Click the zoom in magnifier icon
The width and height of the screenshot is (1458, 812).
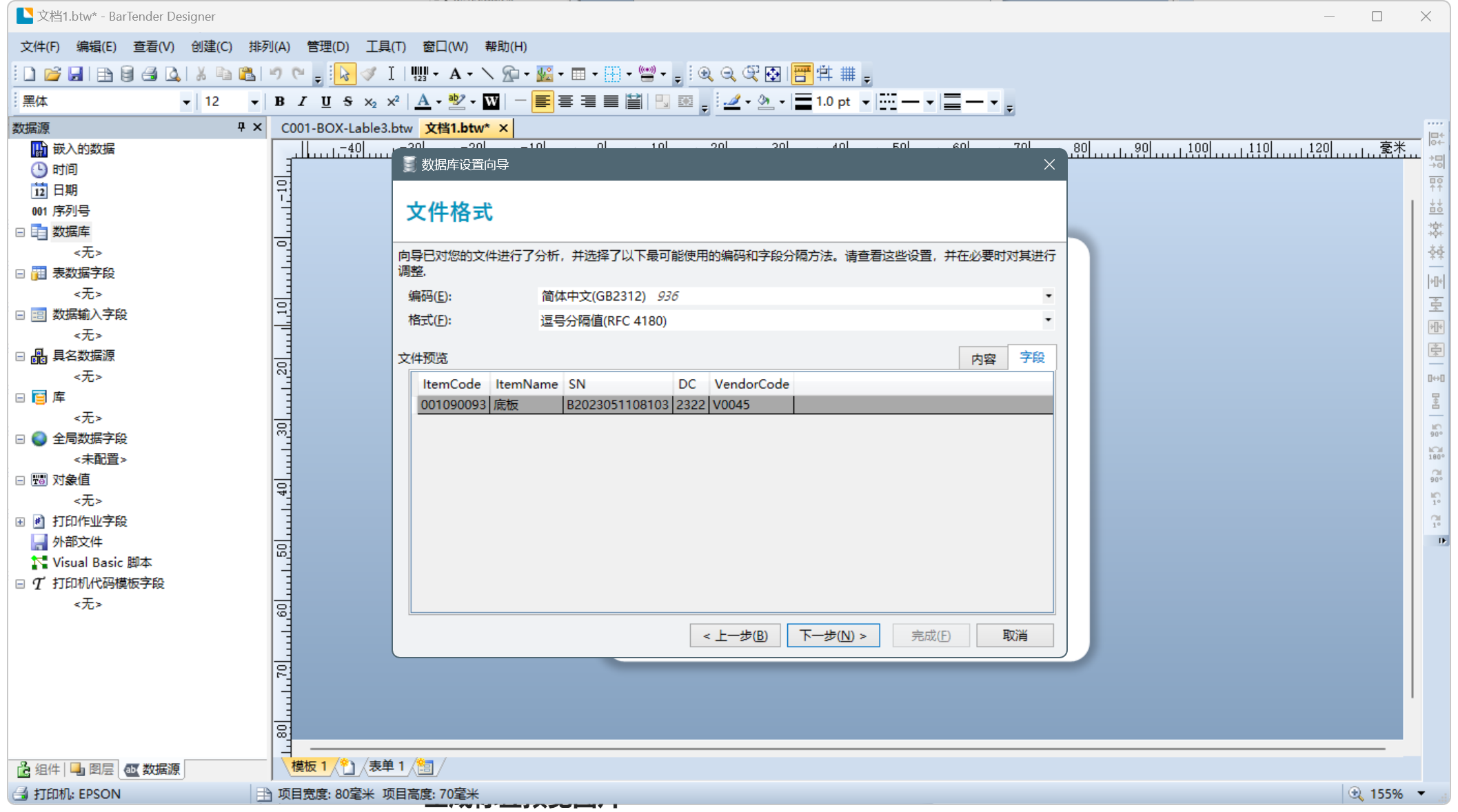[x=705, y=74]
